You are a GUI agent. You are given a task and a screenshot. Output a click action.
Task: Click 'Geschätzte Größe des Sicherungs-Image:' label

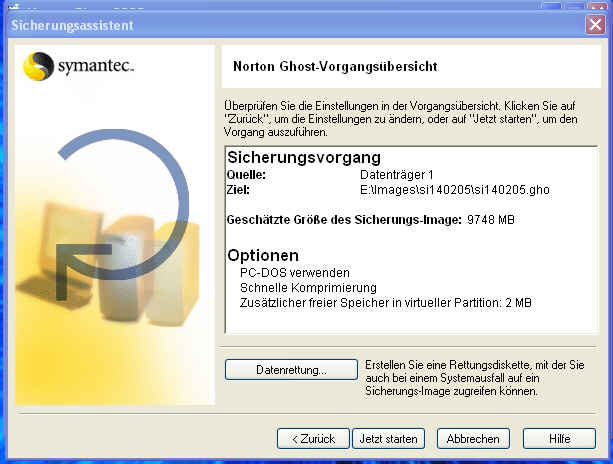[344, 220]
